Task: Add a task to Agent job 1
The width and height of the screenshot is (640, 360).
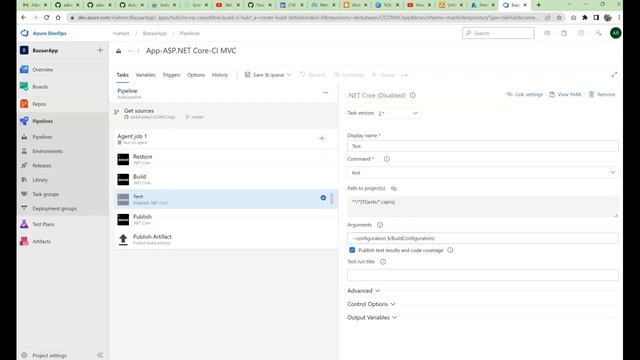Action: (x=322, y=138)
